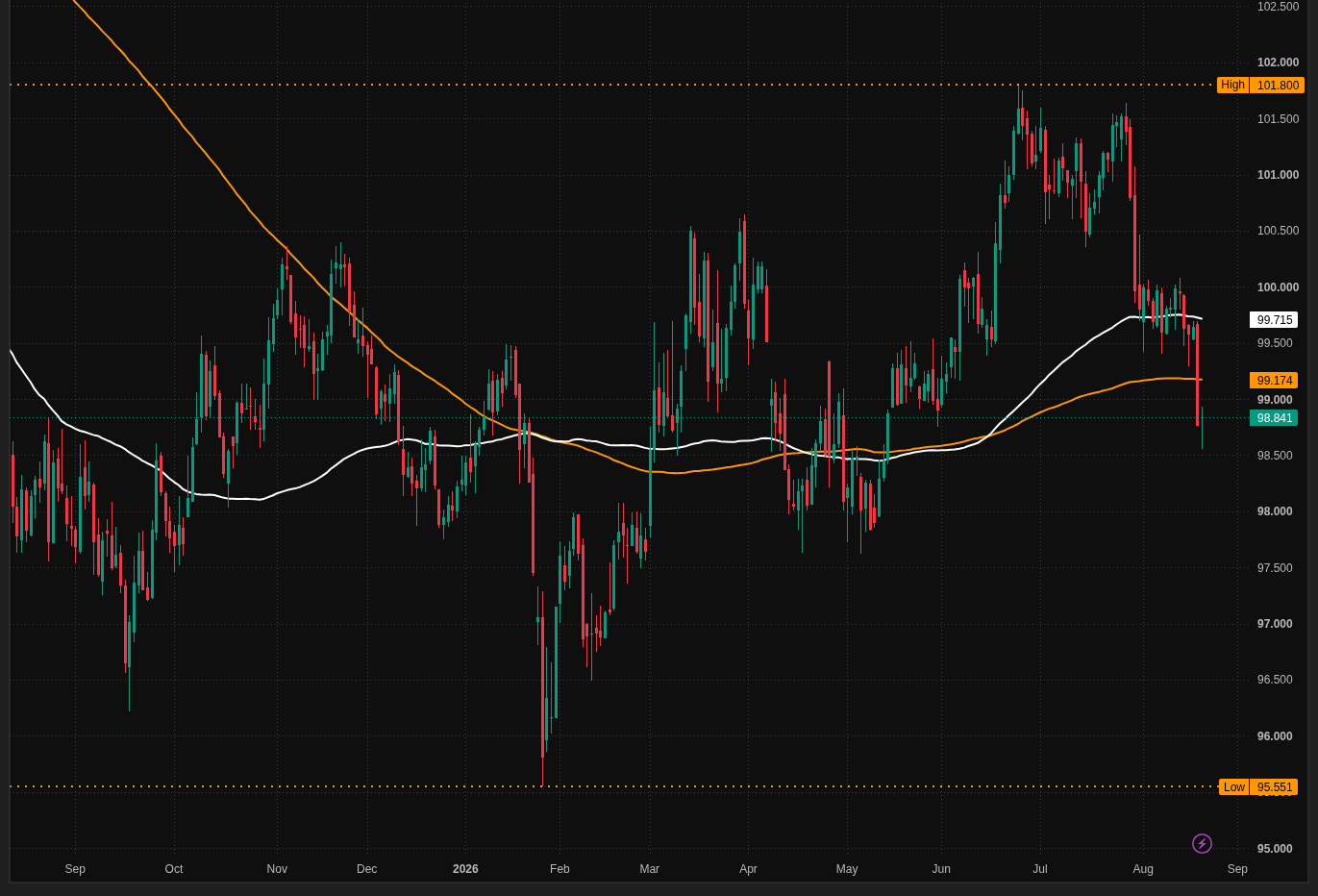The width and height of the screenshot is (1318, 896).
Task: Click the 101.000 price axis label
Action: (x=1278, y=175)
